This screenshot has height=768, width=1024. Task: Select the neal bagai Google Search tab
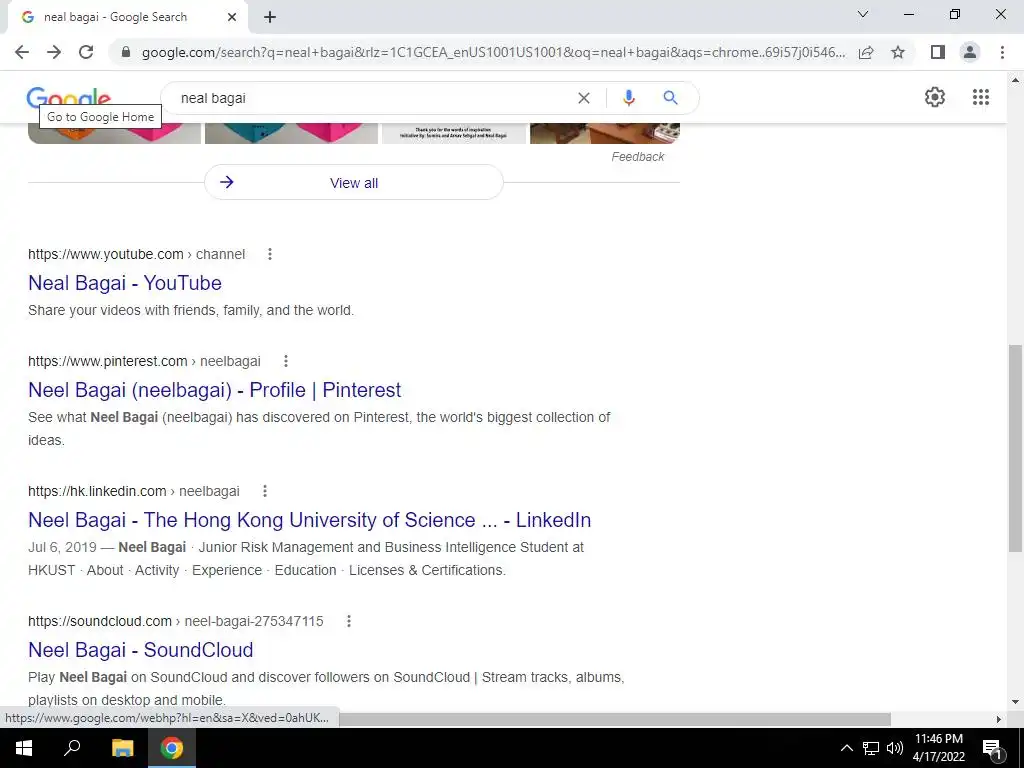(127, 17)
